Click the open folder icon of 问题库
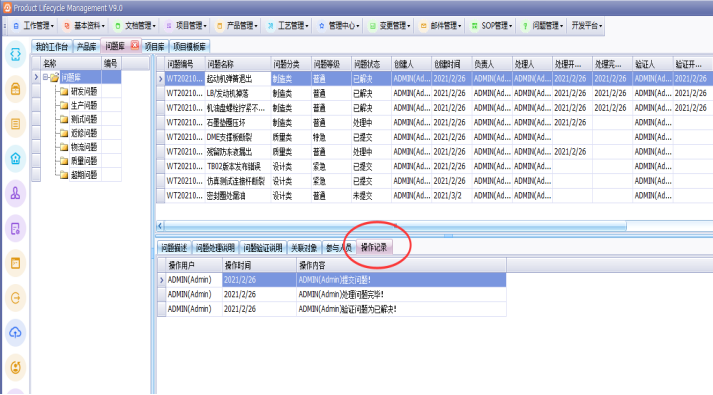 [x=55, y=77]
